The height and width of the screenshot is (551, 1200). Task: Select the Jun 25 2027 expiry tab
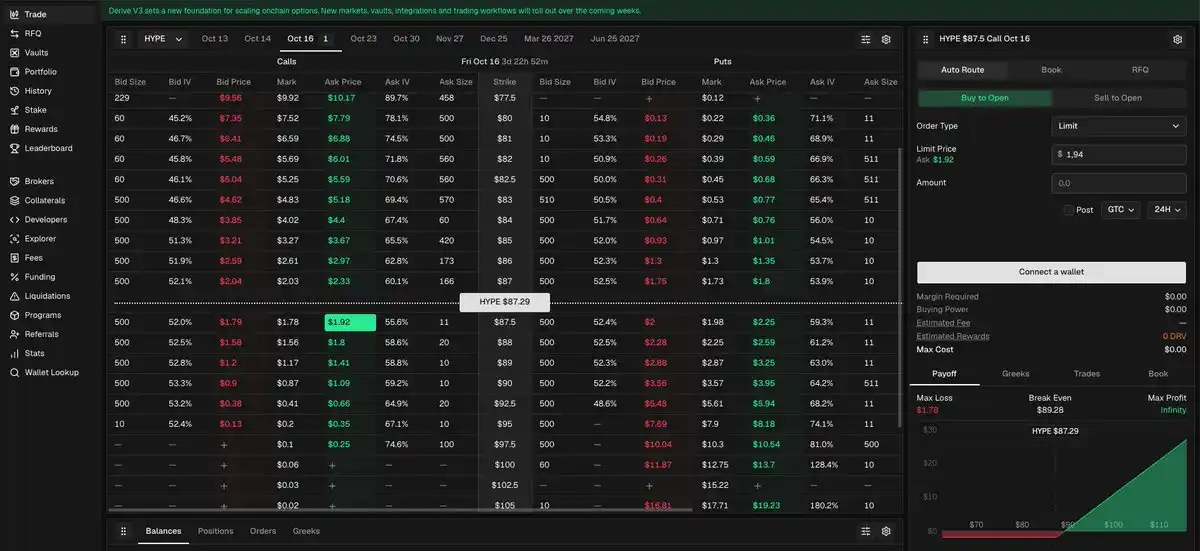[x=616, y=39]
